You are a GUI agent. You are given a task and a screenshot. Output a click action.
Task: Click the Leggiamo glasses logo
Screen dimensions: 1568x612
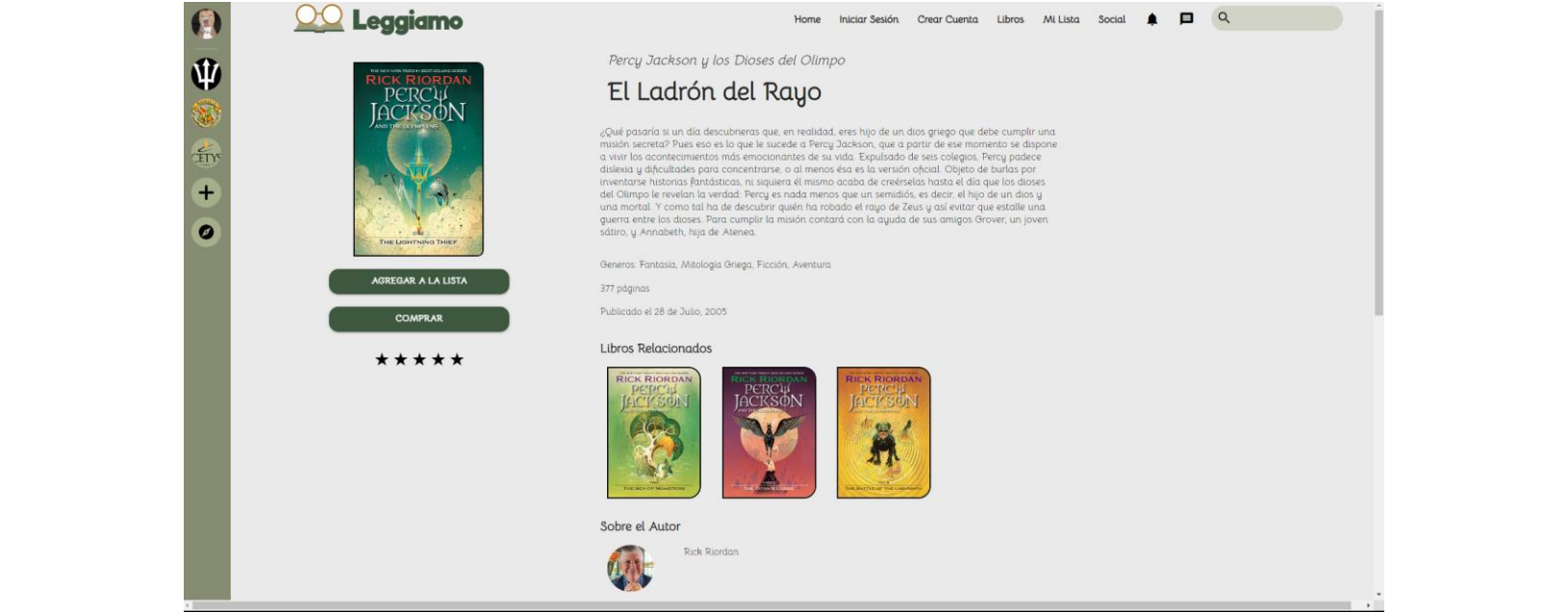(x=319, y=19)
